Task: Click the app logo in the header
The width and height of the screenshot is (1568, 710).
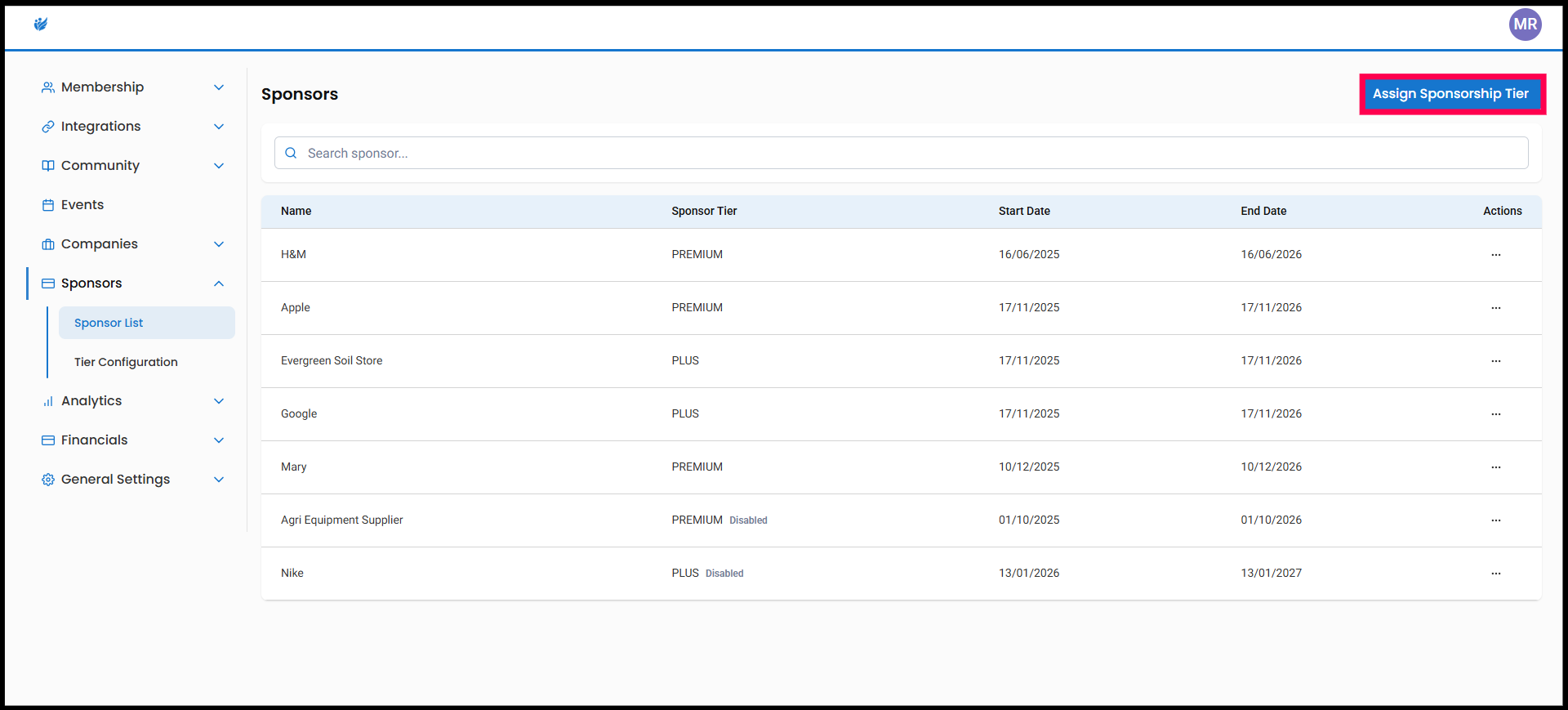Action: point(41,25)
